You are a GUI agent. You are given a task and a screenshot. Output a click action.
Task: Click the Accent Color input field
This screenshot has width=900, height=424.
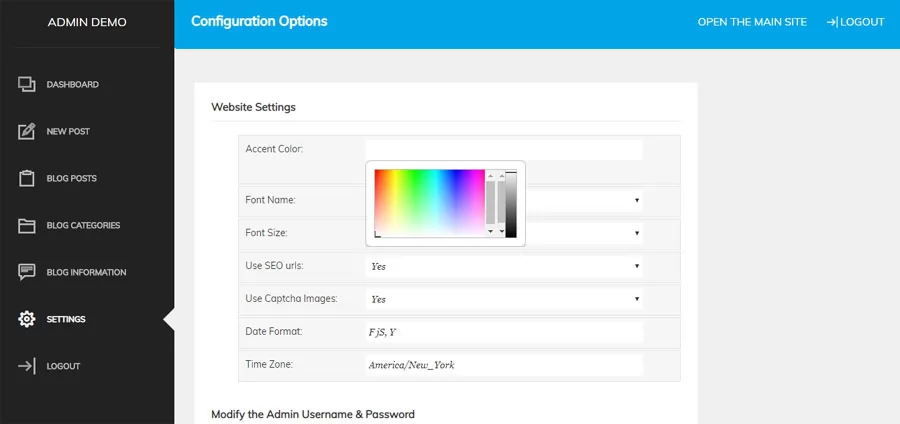504,150
